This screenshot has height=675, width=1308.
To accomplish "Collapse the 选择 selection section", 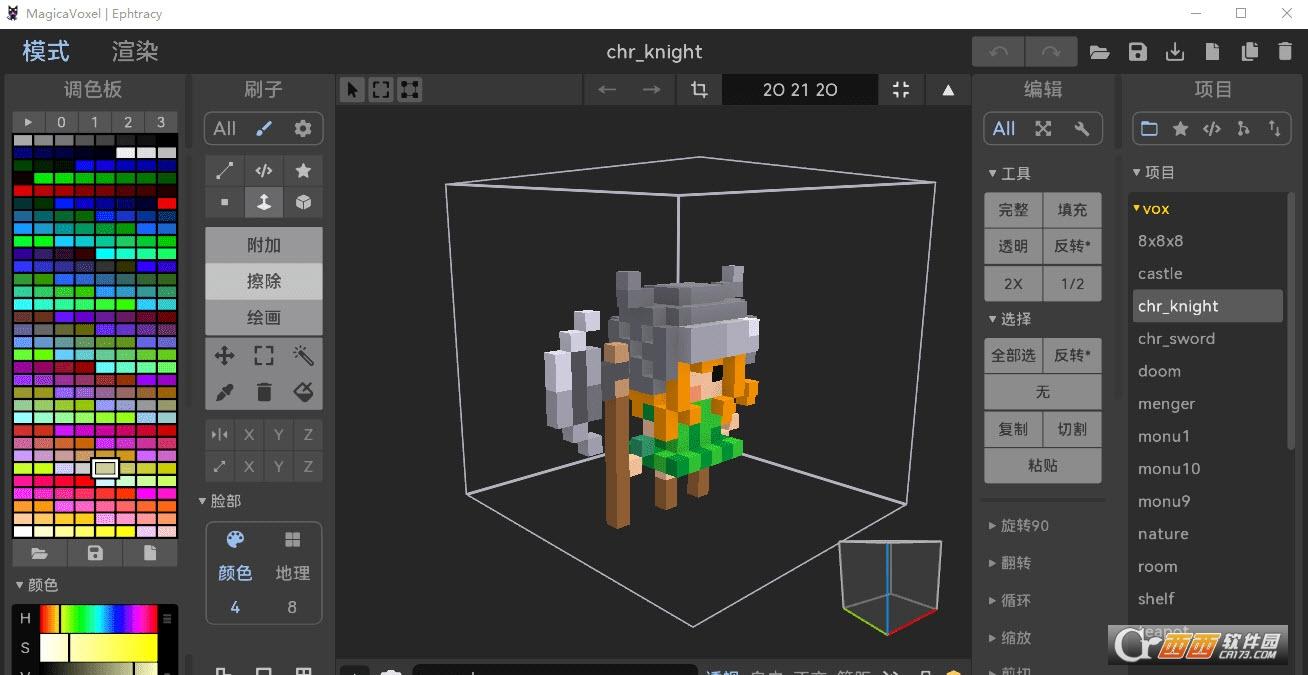I will (x=1009, y=319).
